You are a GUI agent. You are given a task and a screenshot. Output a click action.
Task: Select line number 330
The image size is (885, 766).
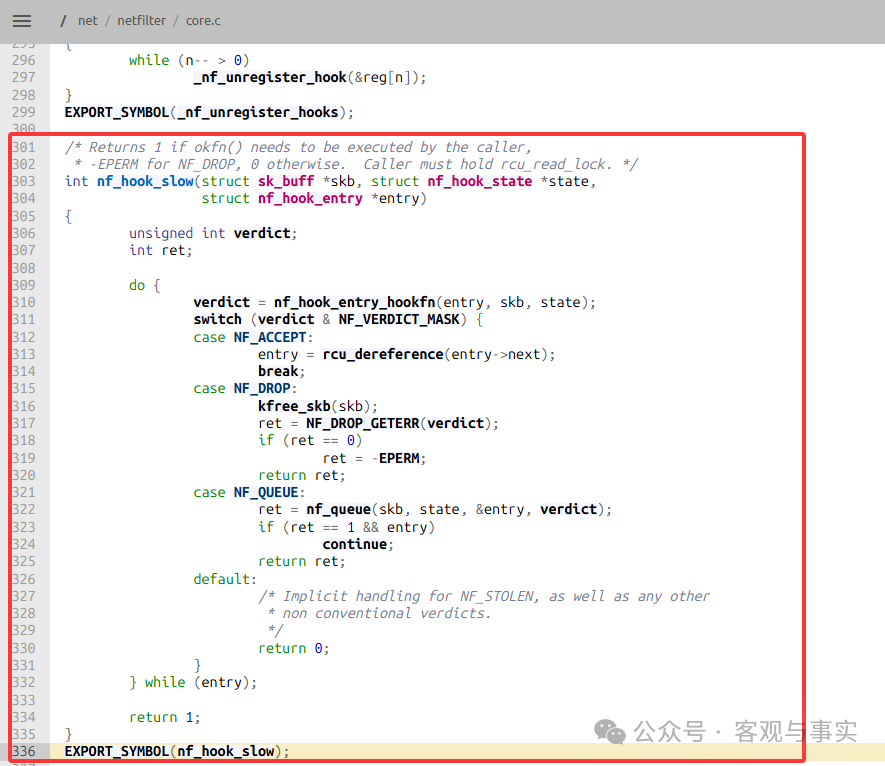click(24, 649)
